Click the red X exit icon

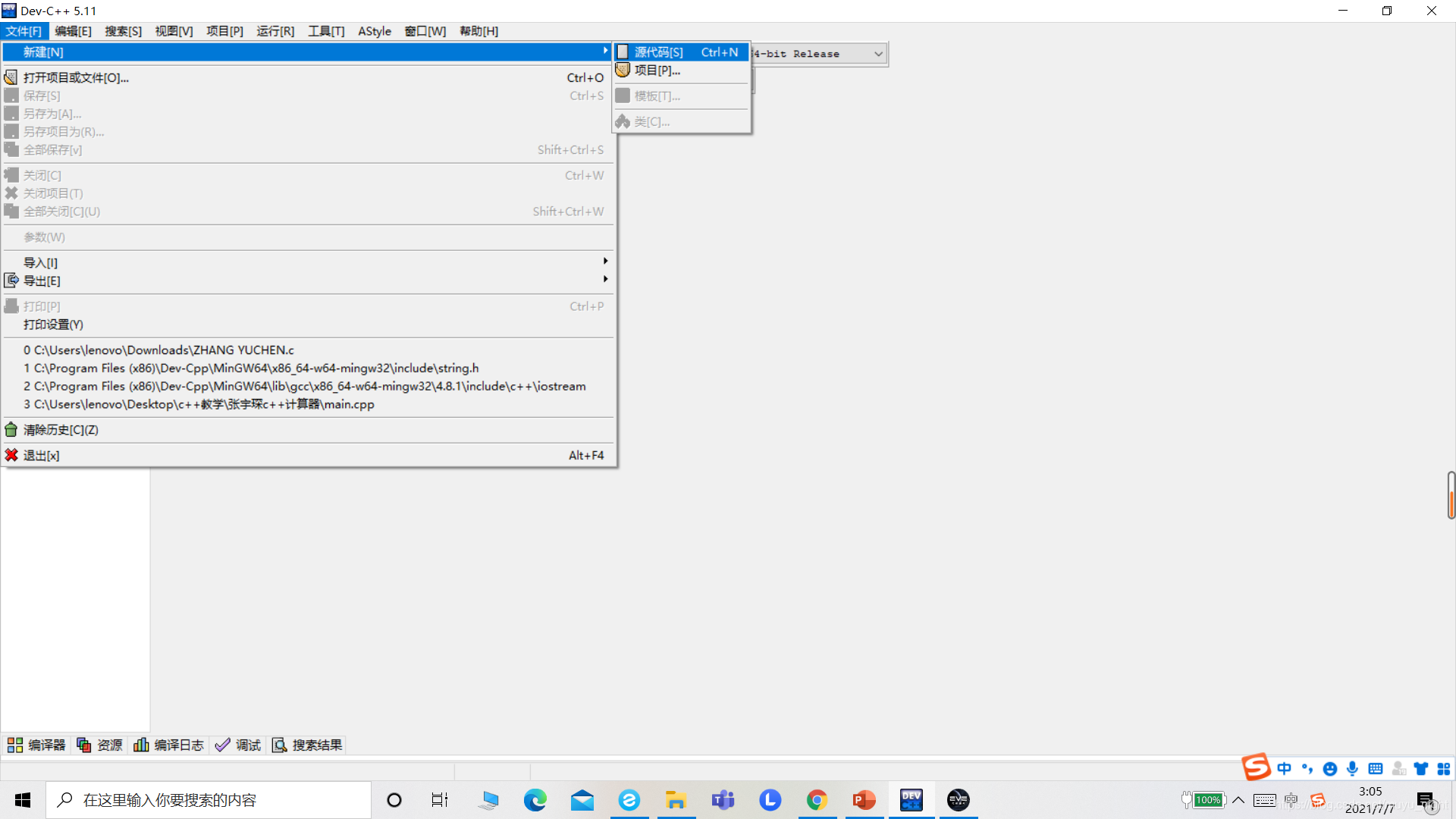[x=11, y=455]
